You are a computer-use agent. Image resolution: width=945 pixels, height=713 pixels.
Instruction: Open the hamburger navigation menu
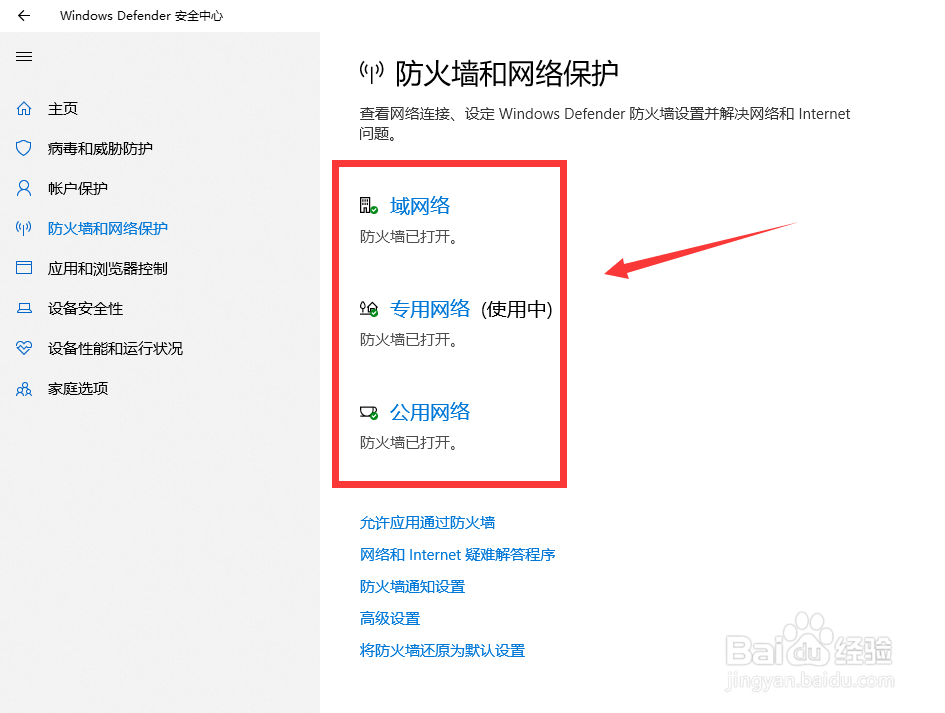(24, 57)
